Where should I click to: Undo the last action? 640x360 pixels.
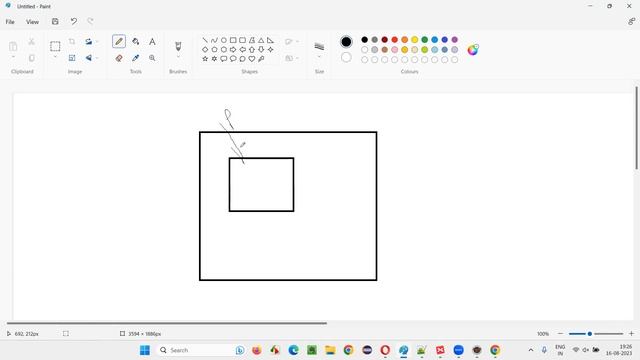(x=73, y=22)
